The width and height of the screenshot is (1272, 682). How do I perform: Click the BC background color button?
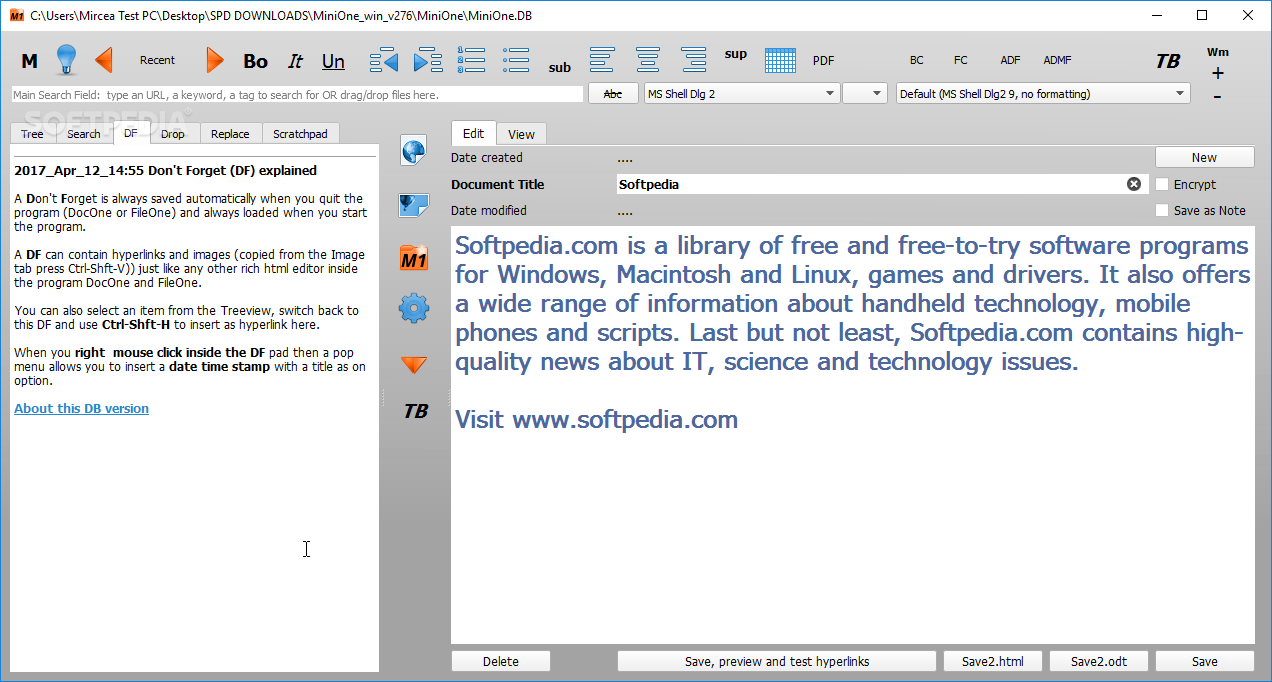(x=917, y=60)
